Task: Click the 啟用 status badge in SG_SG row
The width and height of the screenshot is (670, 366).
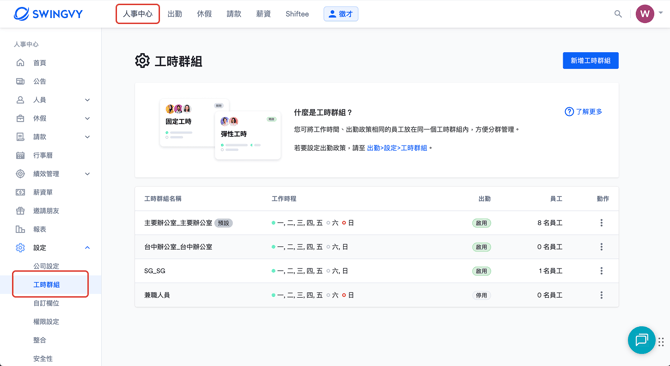Action: tap(482, 271)
